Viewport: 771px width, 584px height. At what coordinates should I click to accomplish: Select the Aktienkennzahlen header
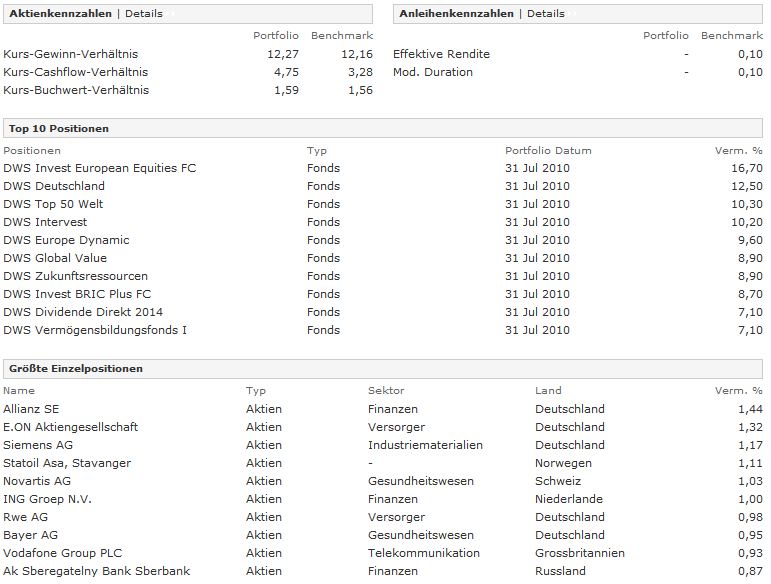(x=60, y=14)
